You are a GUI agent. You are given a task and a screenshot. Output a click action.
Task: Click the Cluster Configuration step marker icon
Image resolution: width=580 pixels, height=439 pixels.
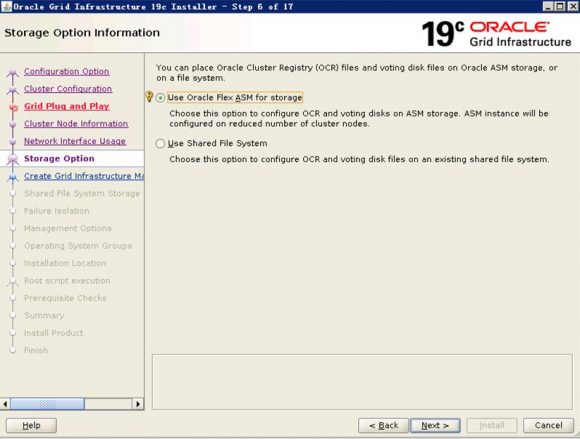[x=13, y=90]
